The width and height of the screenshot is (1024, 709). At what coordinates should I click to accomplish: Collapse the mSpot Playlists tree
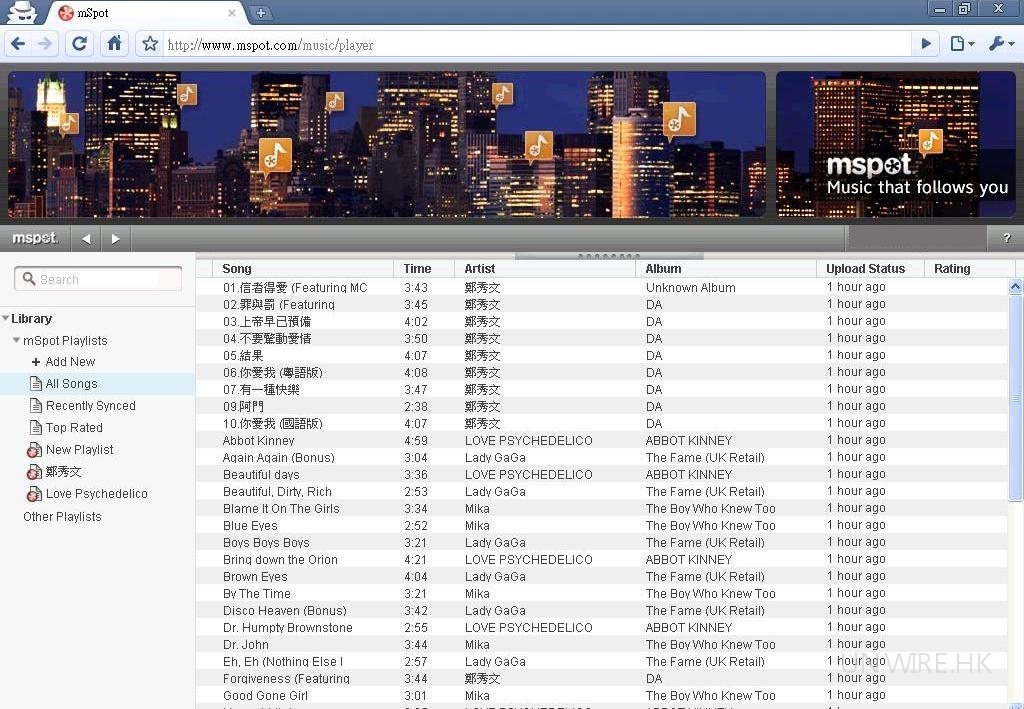tap(16, 341)
